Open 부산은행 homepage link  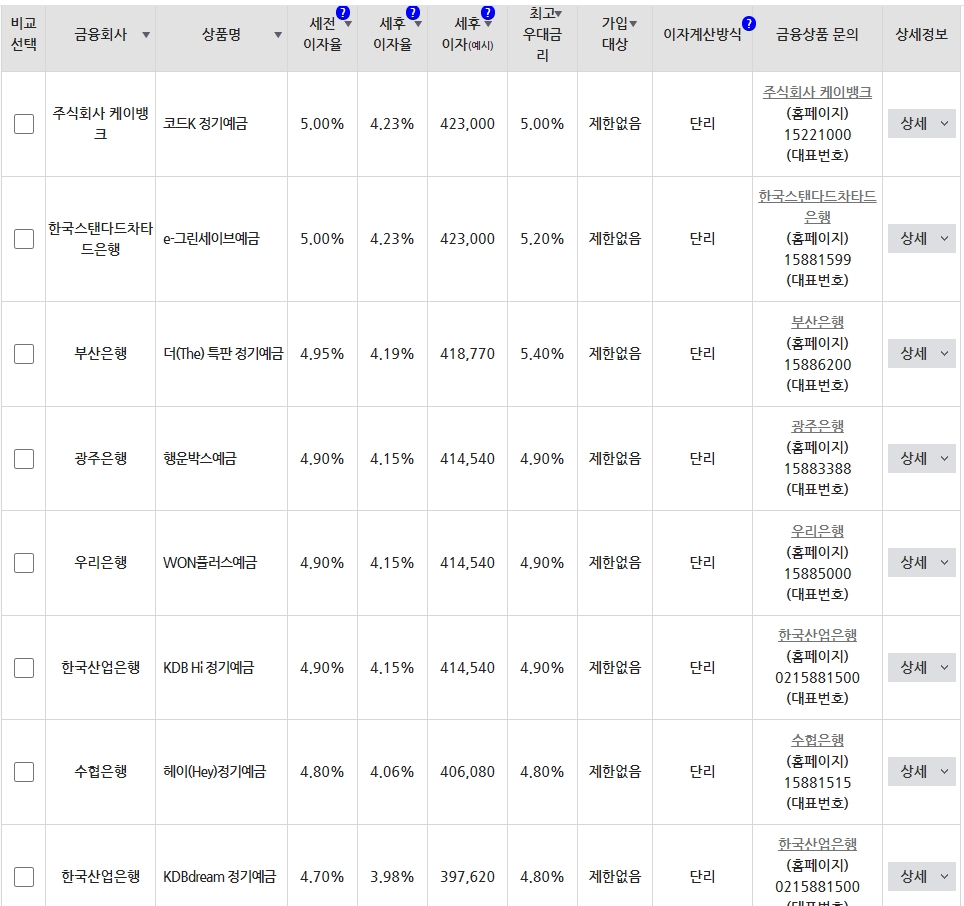coord(817,322)
